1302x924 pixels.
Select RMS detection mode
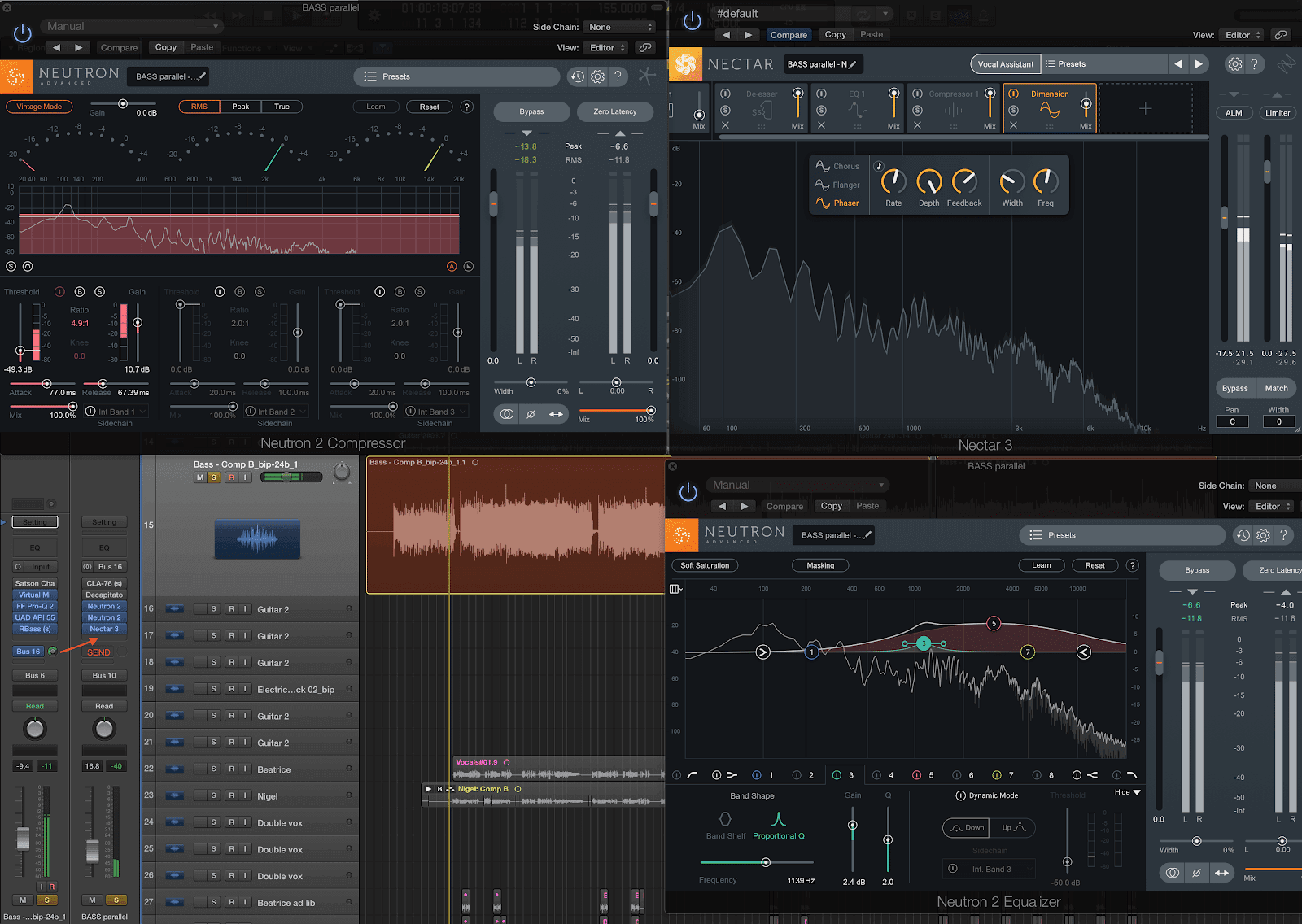(199, 107)
